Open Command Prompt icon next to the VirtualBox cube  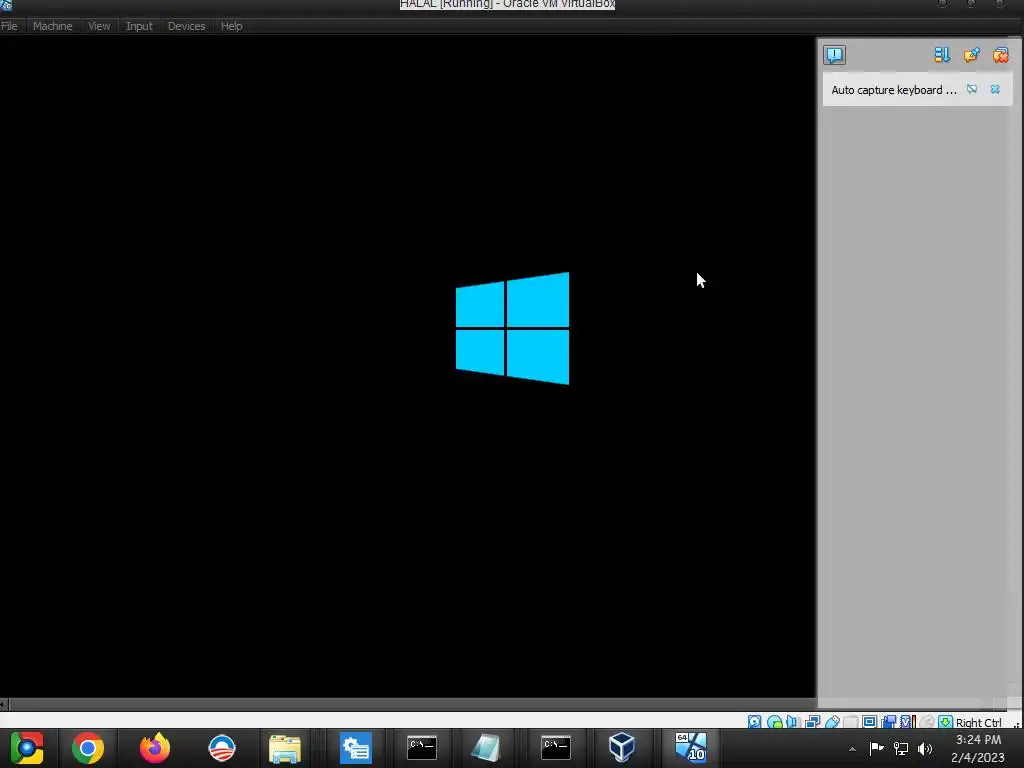point(556,748)
